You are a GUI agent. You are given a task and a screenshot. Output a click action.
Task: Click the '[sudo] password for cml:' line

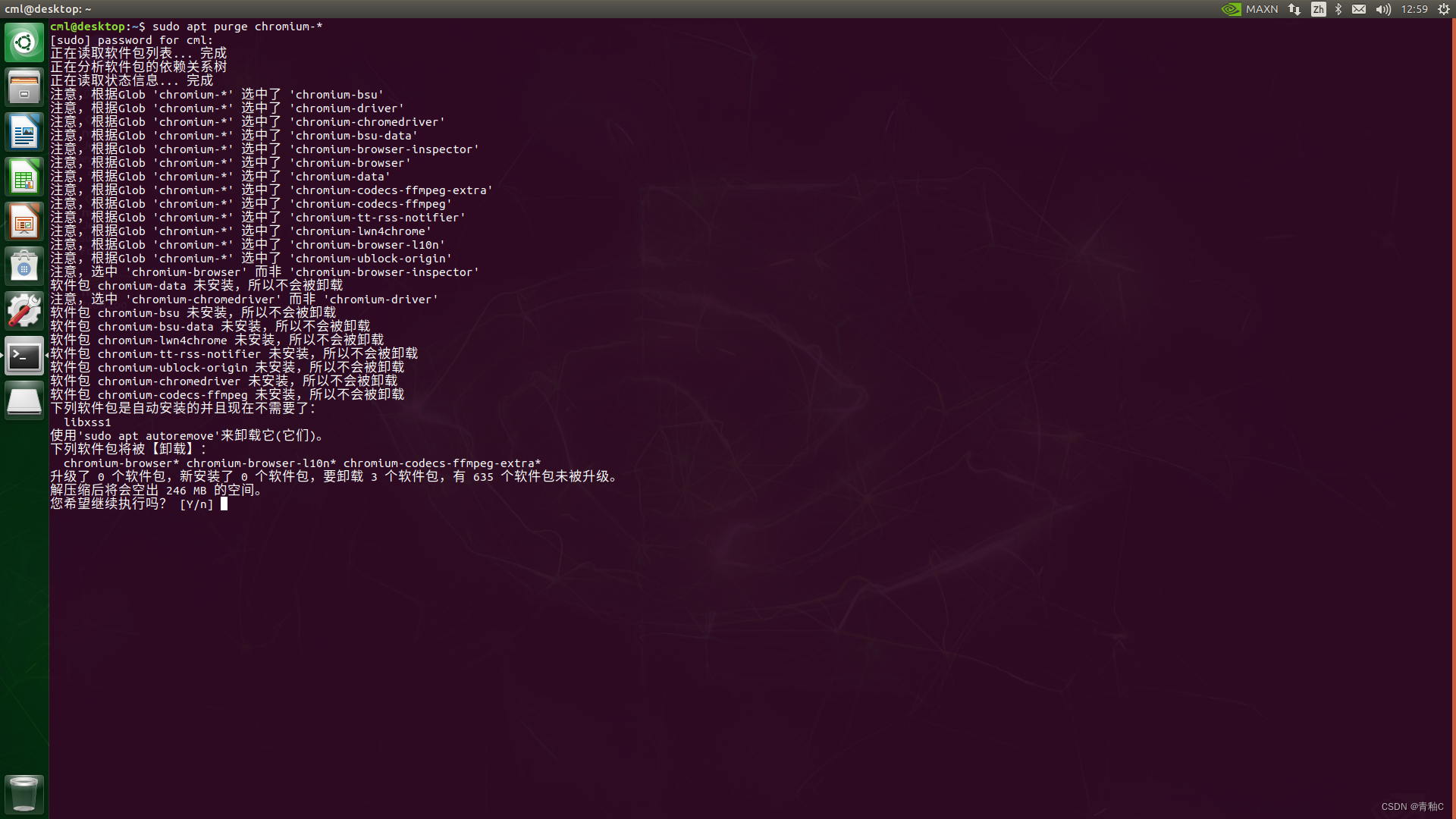pos(131,40)
